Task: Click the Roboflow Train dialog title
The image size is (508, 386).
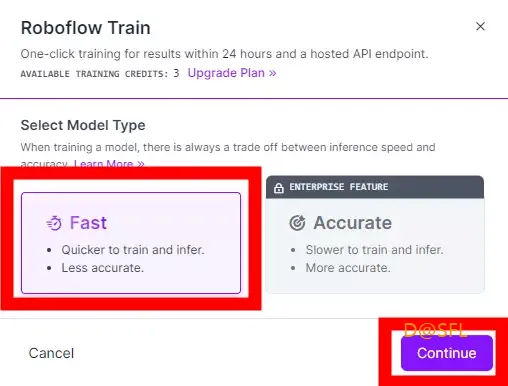Action: pos(86,28)
